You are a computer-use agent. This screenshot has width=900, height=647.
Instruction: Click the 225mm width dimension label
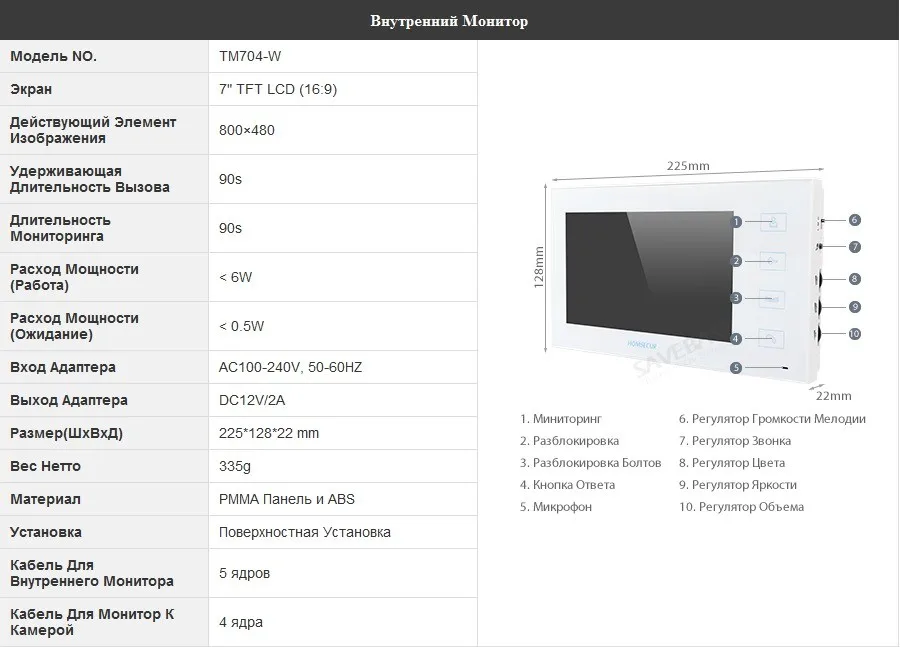tap(688, 165)
